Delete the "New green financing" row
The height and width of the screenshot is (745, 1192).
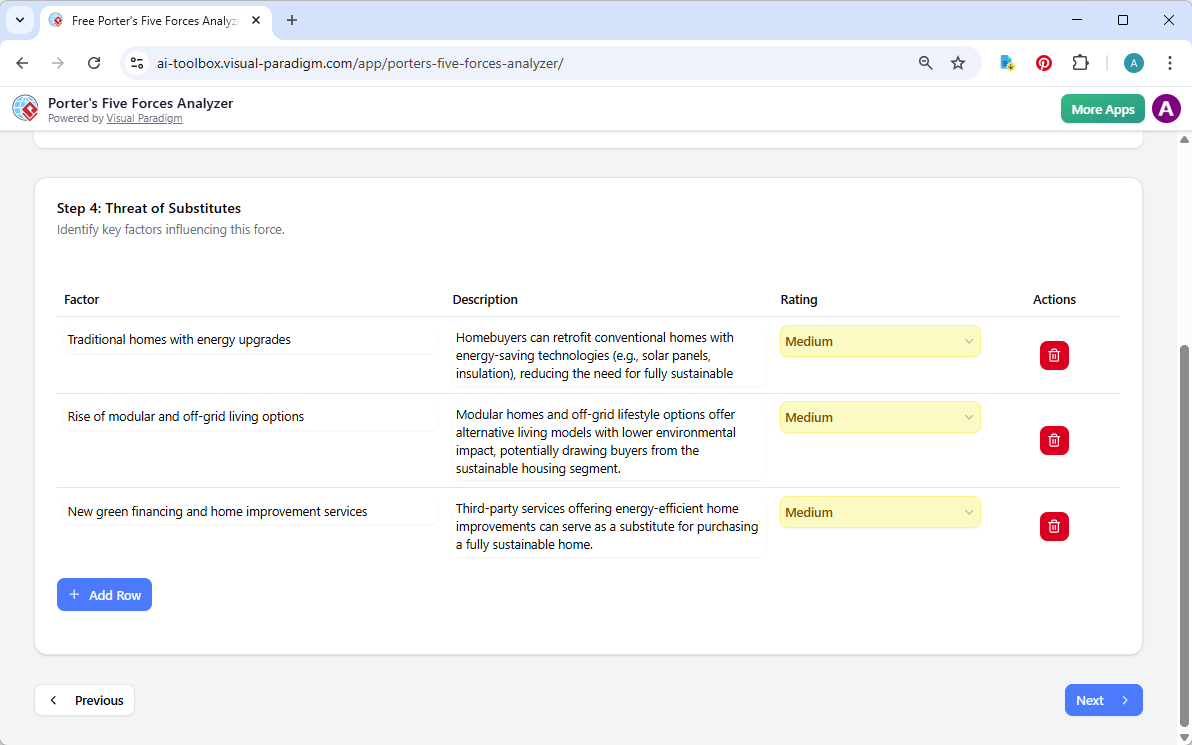point(1054,526)
